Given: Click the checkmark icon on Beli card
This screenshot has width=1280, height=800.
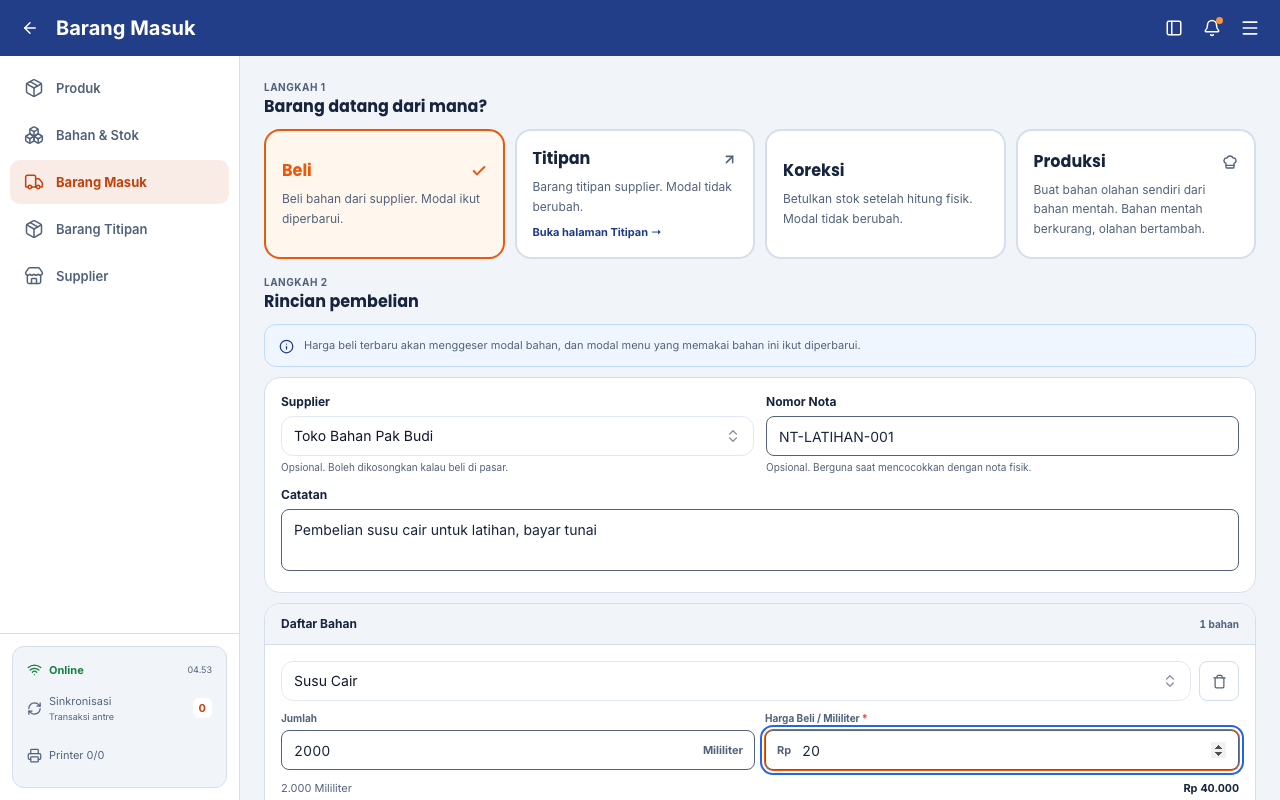Looking at the screenshot, I should click(x=479, y=171).
